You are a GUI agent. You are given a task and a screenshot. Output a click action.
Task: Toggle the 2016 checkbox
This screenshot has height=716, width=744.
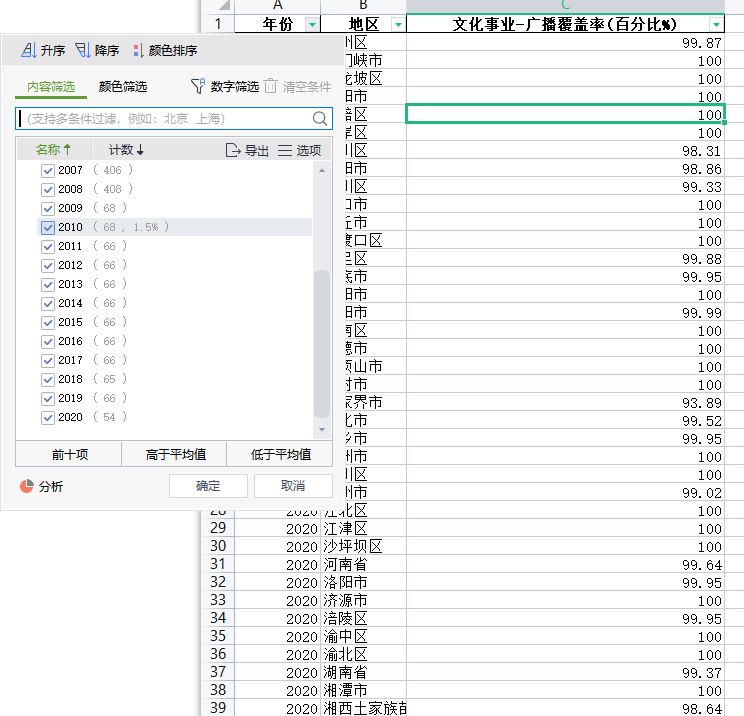(x=47, y=341)
